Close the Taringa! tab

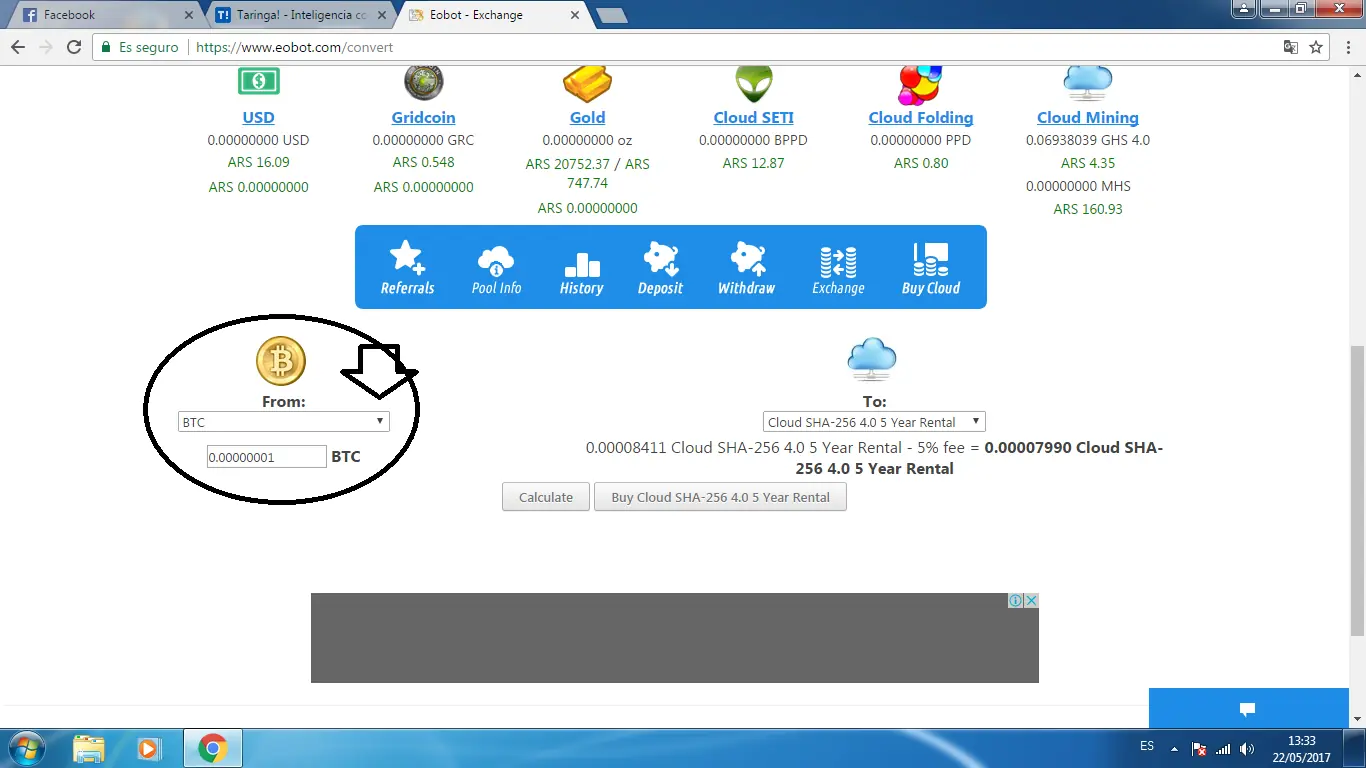click(x=382, y=15)
